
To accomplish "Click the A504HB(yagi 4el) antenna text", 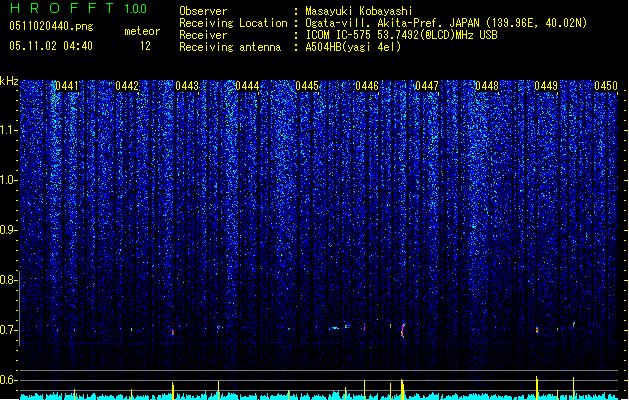I will click(x=353, y=47).
